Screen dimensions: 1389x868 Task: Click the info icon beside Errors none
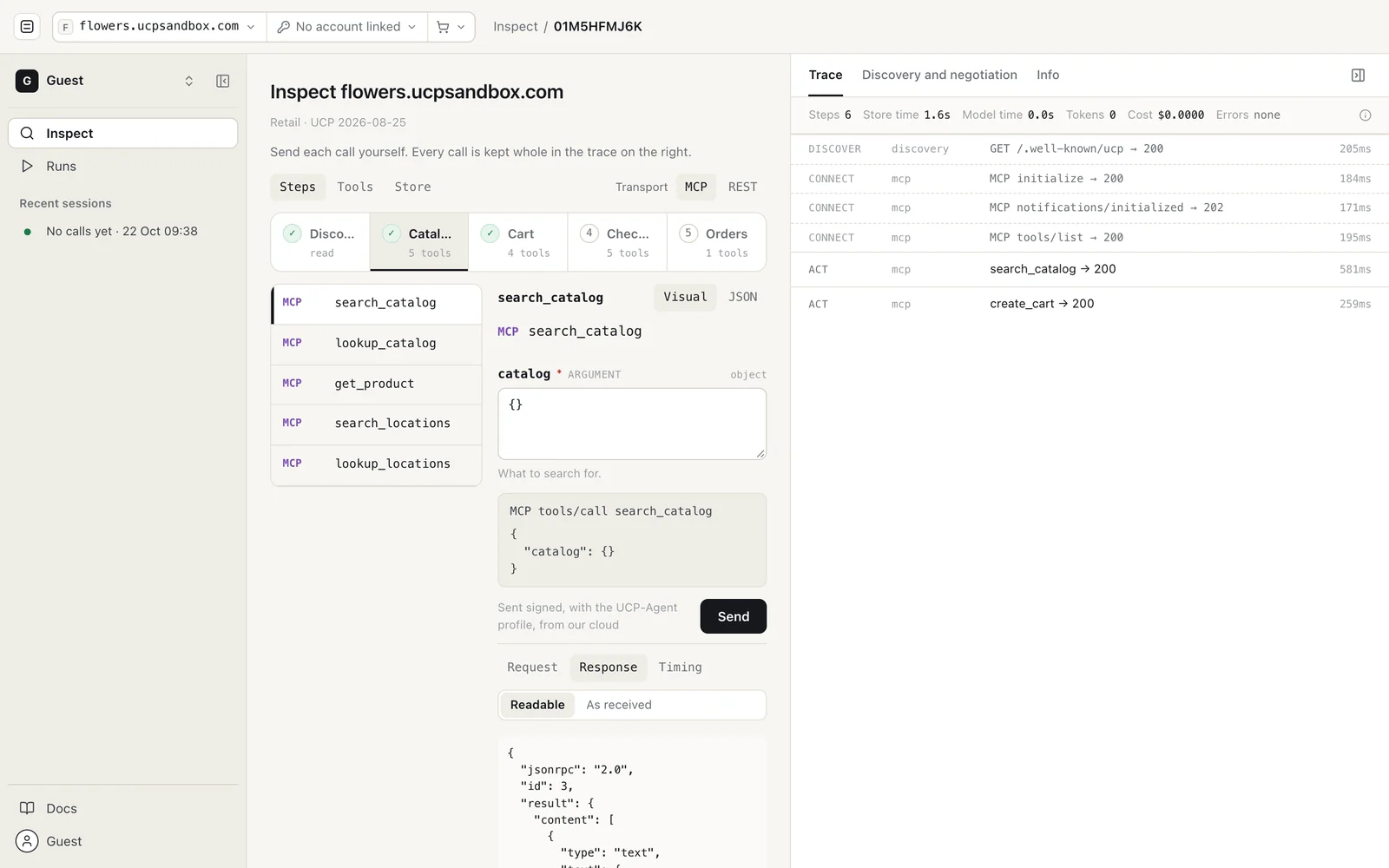coord(1365,115)
